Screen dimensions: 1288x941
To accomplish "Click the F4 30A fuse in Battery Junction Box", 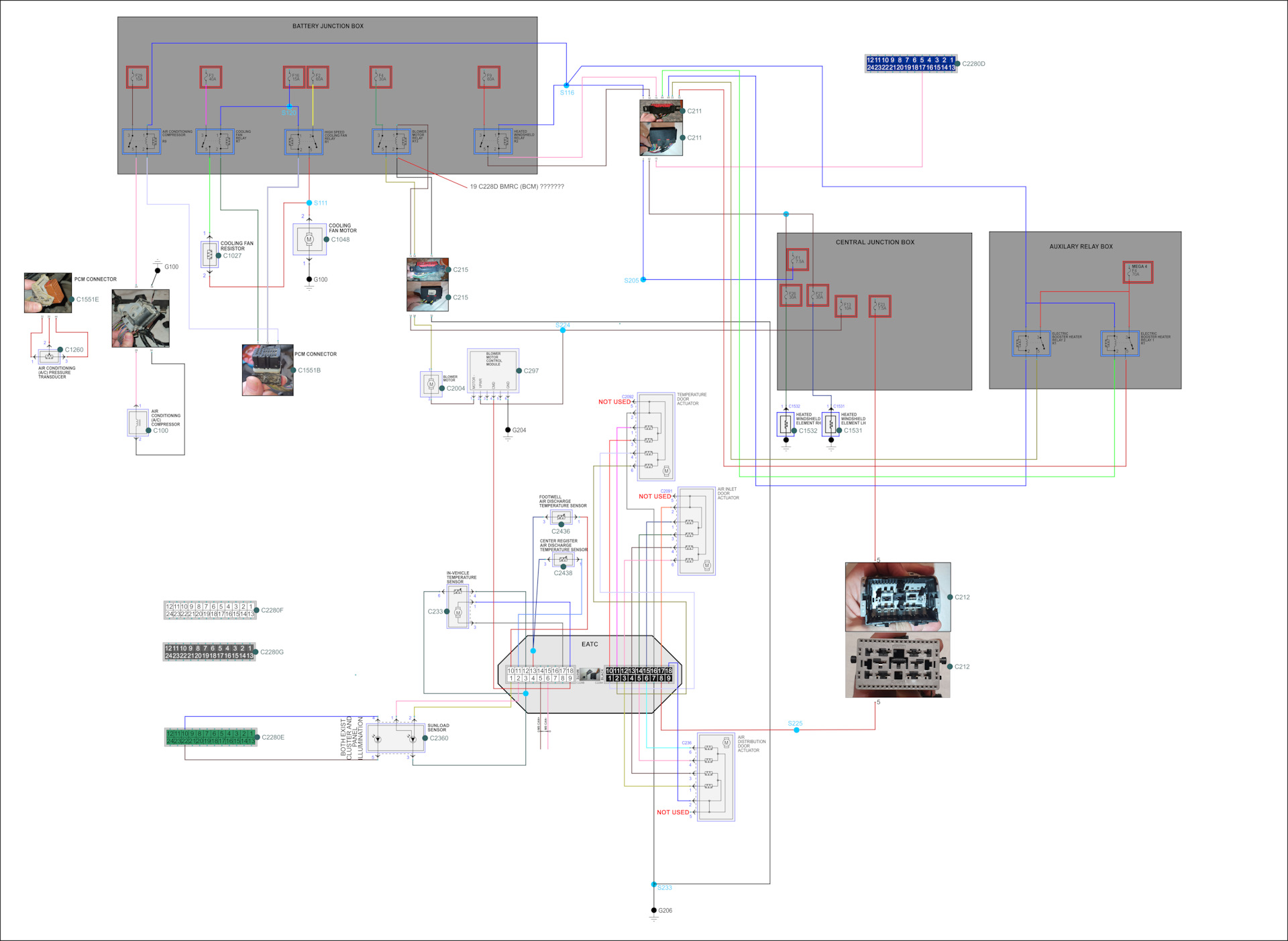I will [x=381, y=77].
